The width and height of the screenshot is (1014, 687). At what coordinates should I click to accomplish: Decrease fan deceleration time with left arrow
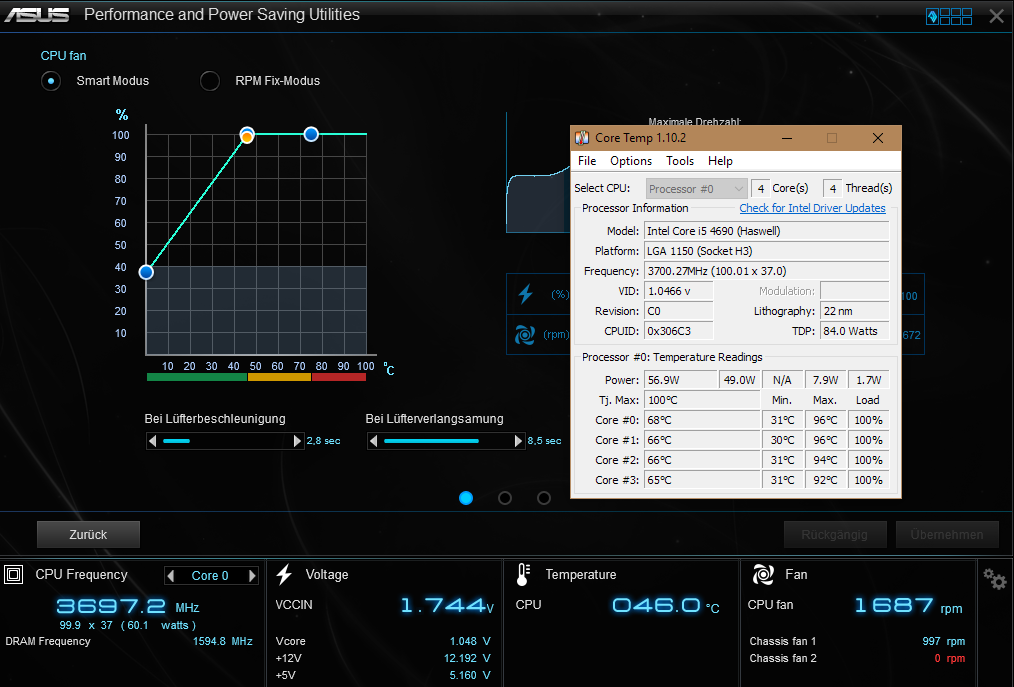pyautogui.click(x=373, y=441)
